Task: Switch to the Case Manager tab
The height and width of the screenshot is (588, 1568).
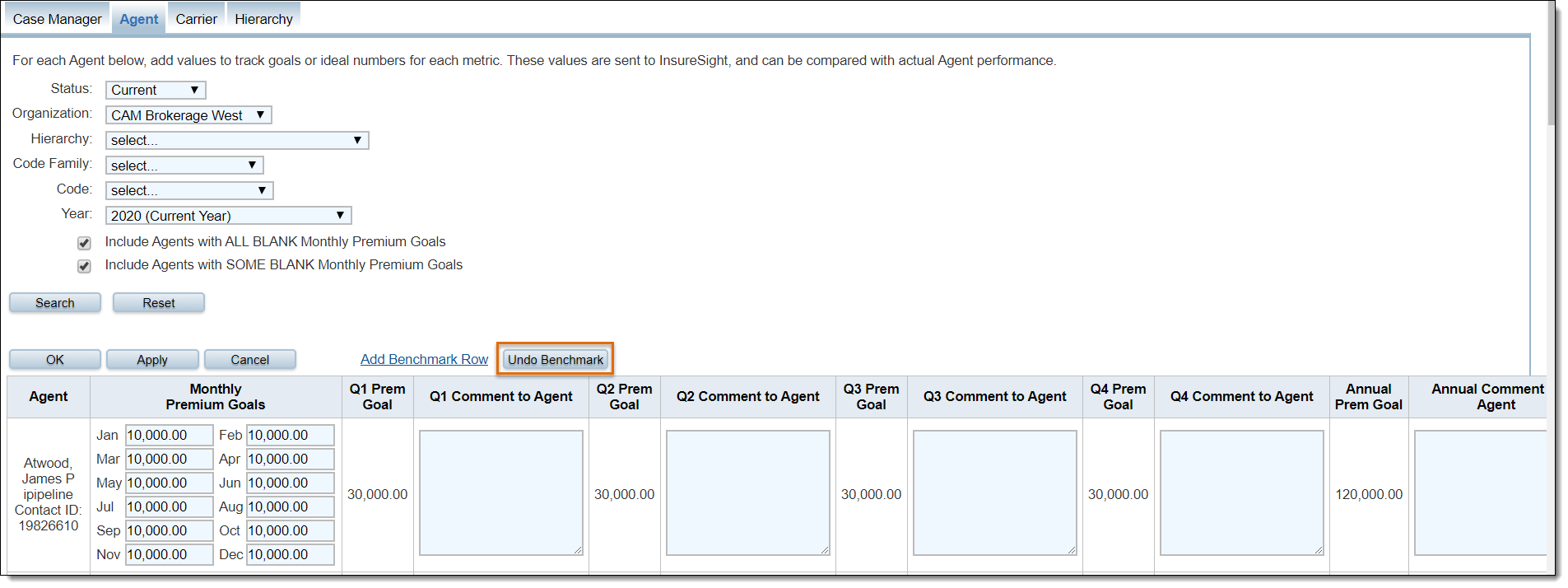Action: pos(57,19)
